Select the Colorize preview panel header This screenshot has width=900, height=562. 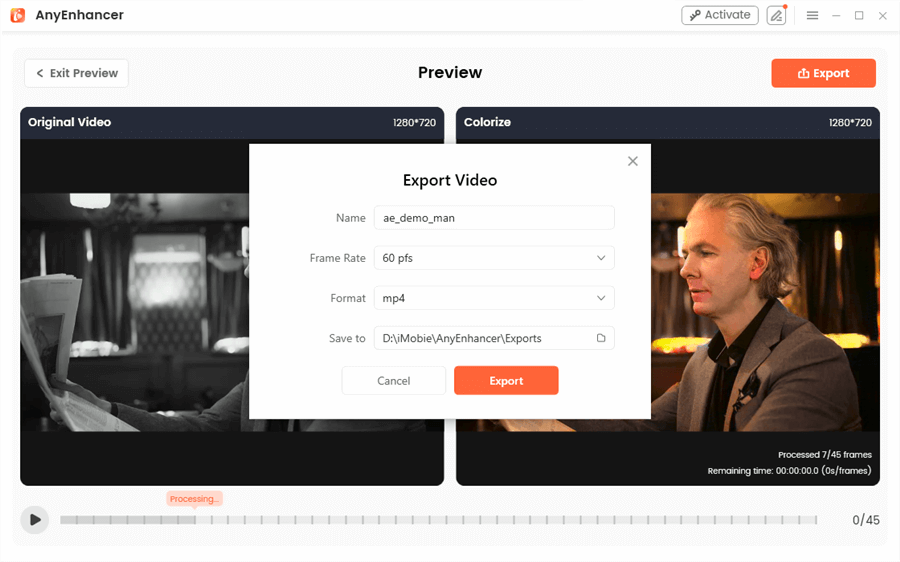pos(668,122)
